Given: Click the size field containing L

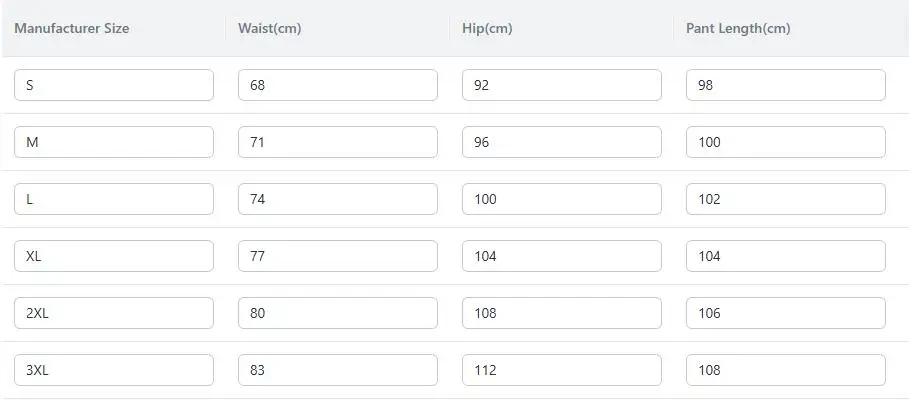Looking at the screenshot, I should (x=114, y=199).
